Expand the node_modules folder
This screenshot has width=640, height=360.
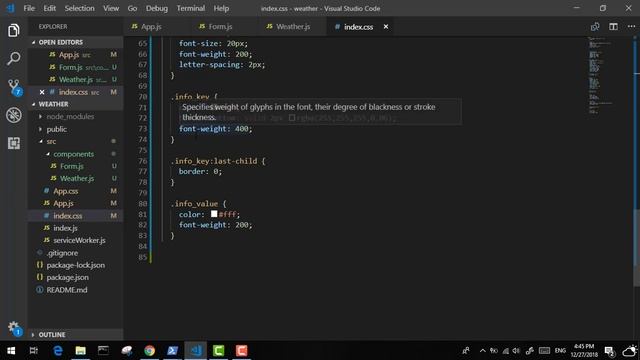point(70,117)
